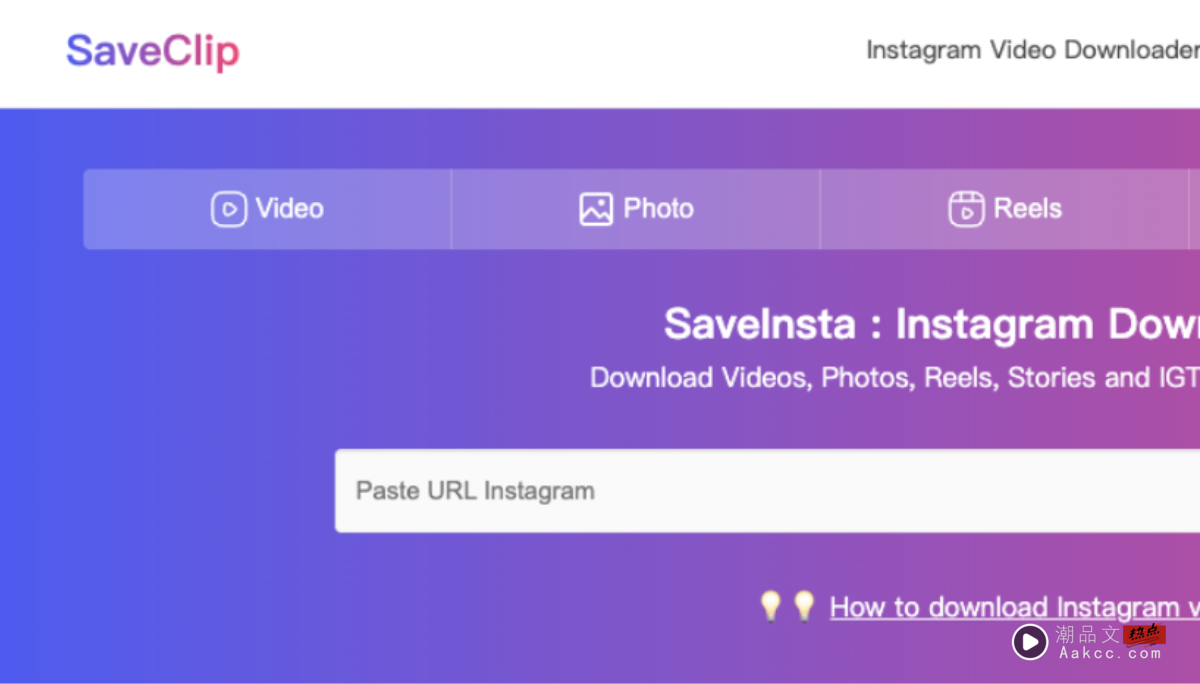Click the Reels clapper icon
This screenshot has height=684, width=1200.
point(966,209)
